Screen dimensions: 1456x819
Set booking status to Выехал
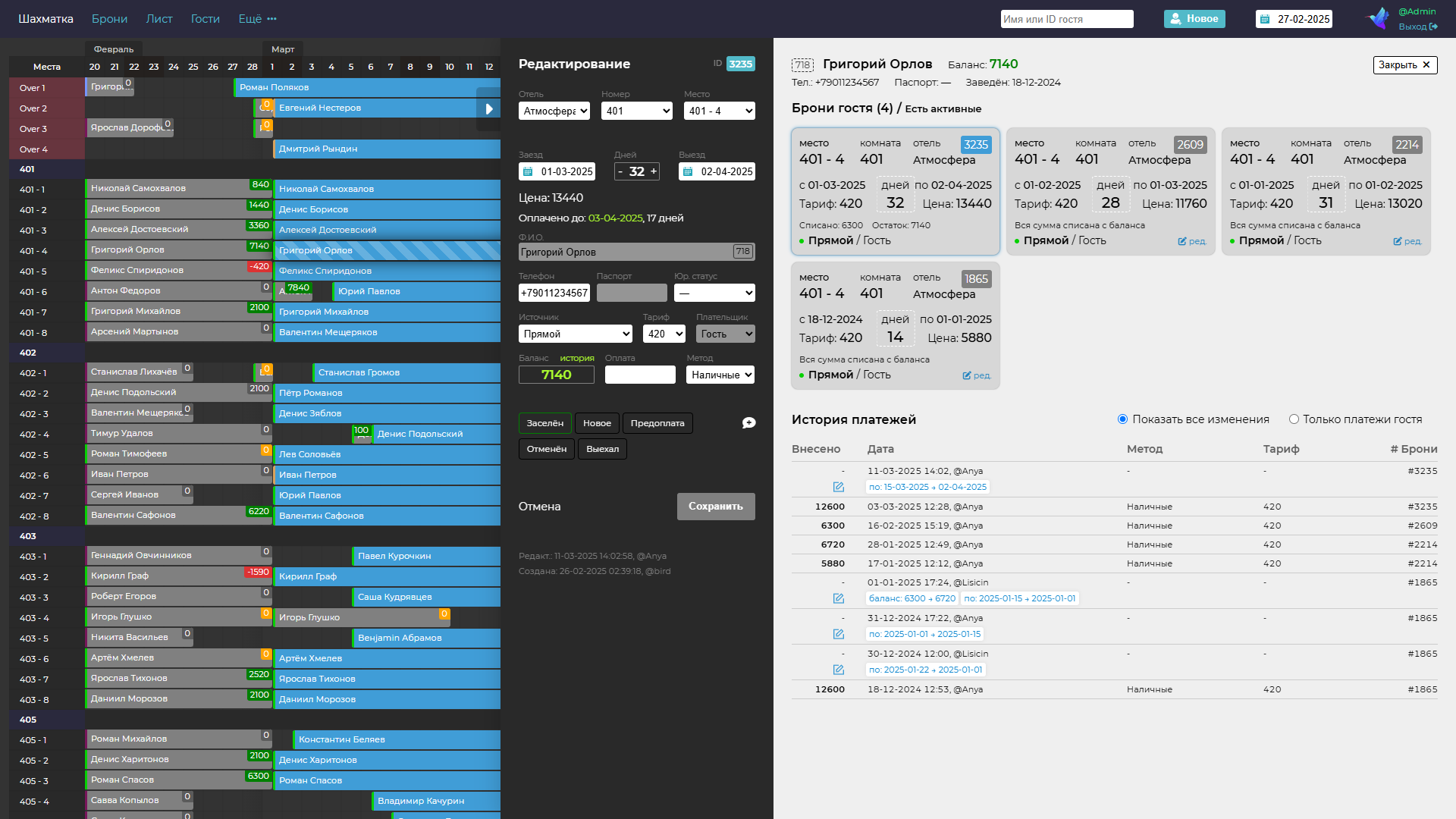pyautogui.click(x=602, y=449)
